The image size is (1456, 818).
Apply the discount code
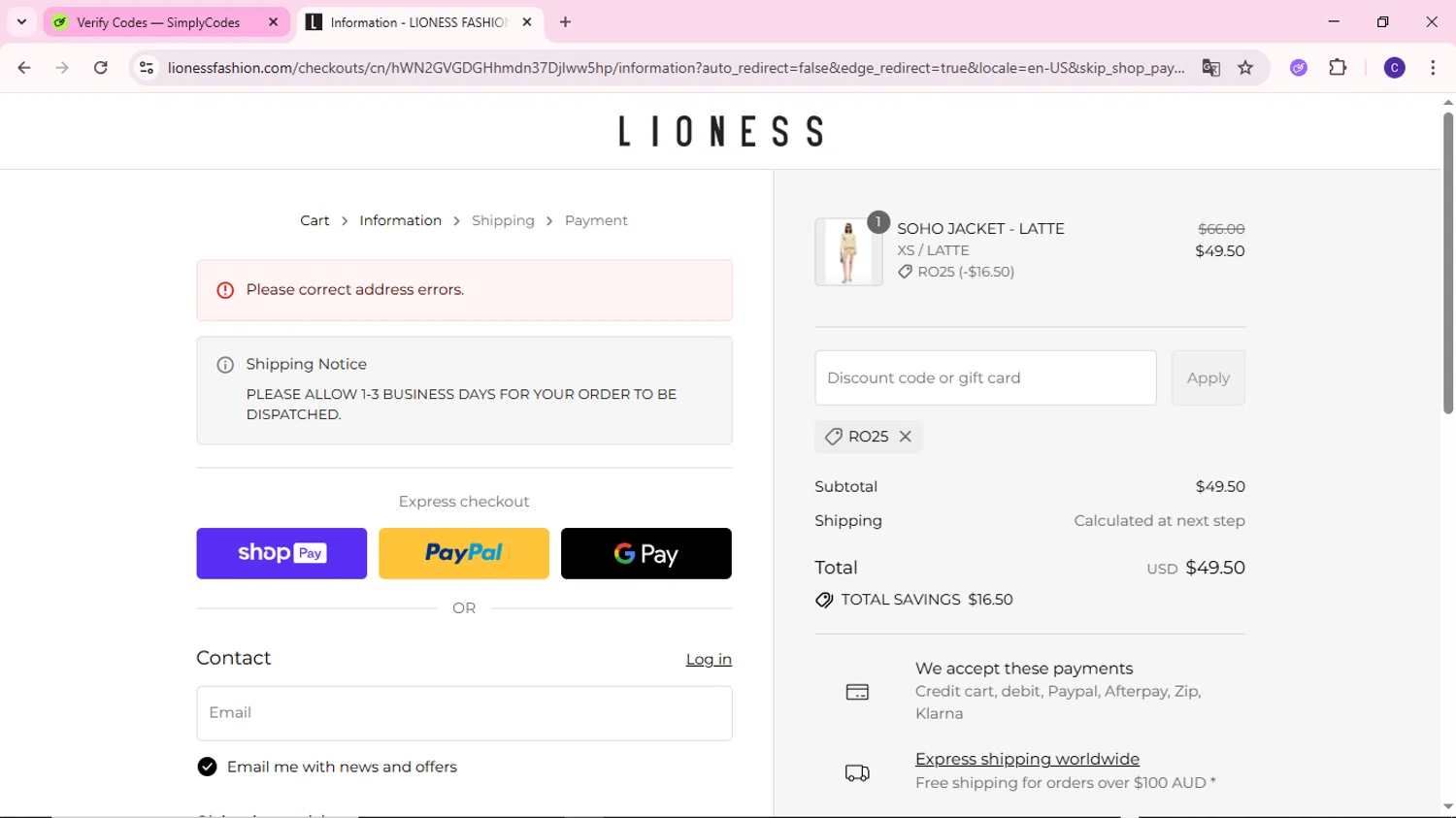pyautogui.click(x=1208, y=377)
